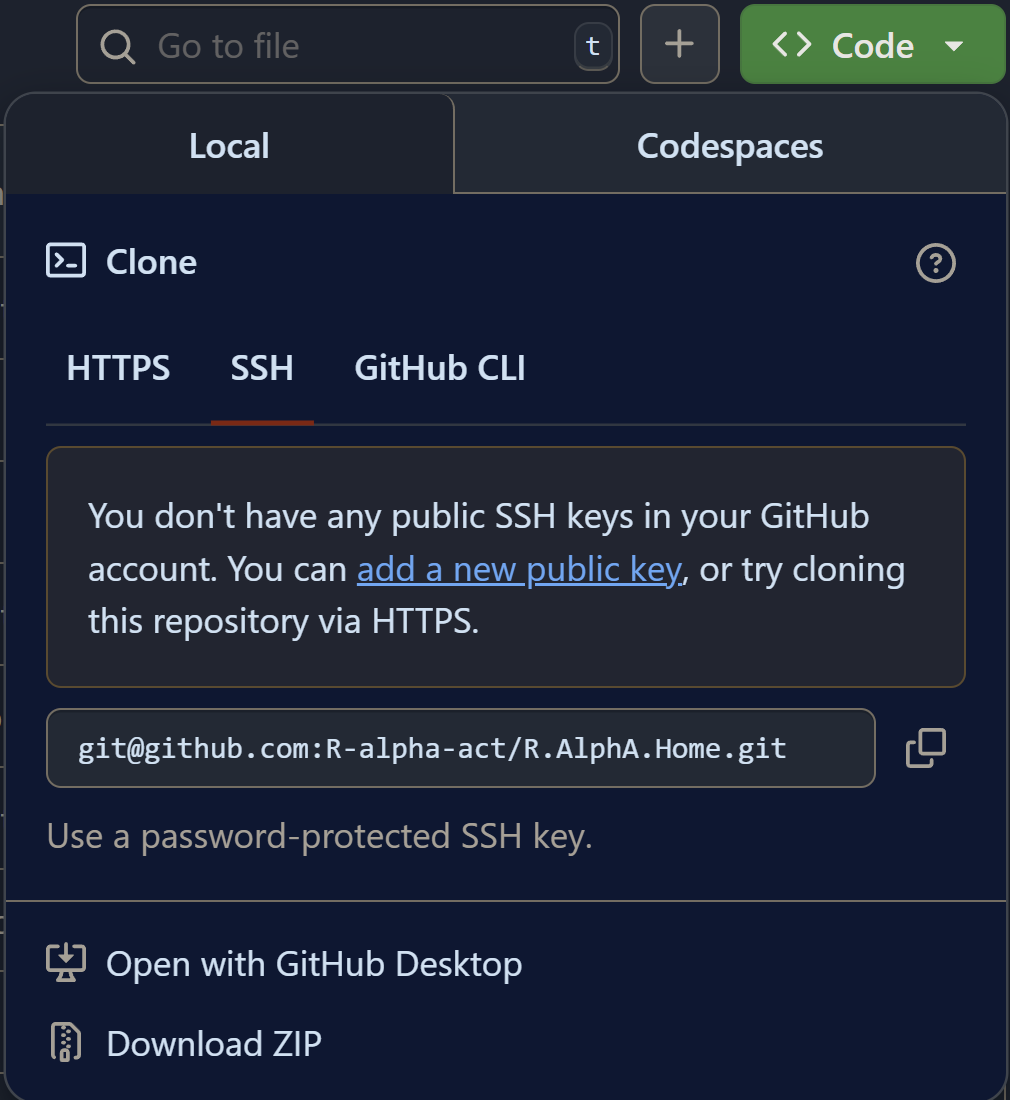Viewport: 1010px width, 1100px height.
Task: Switch to the Codespaces tab
Action: point(730,146)
